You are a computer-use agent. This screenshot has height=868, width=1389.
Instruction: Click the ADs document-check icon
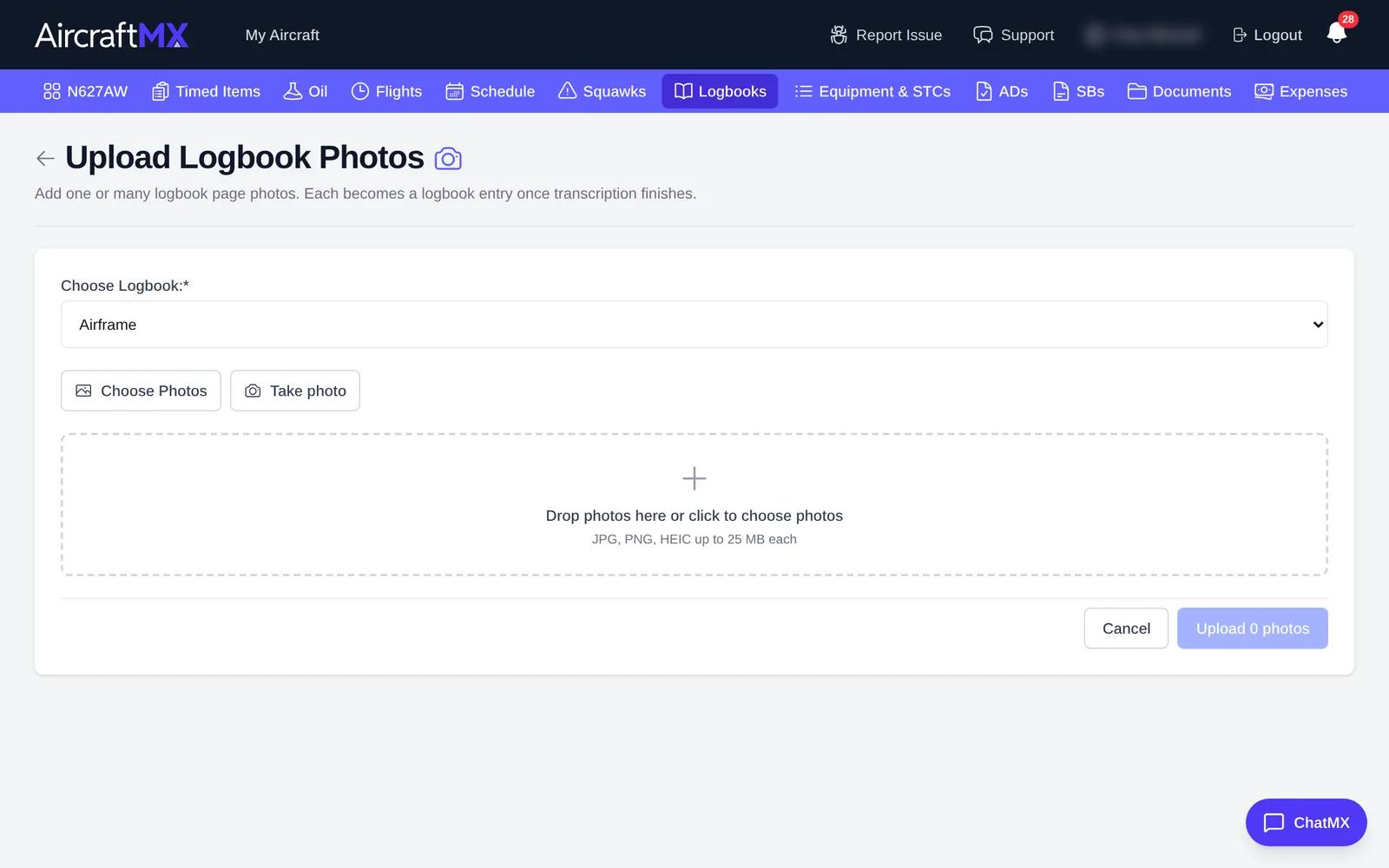(x=984, y=91)
